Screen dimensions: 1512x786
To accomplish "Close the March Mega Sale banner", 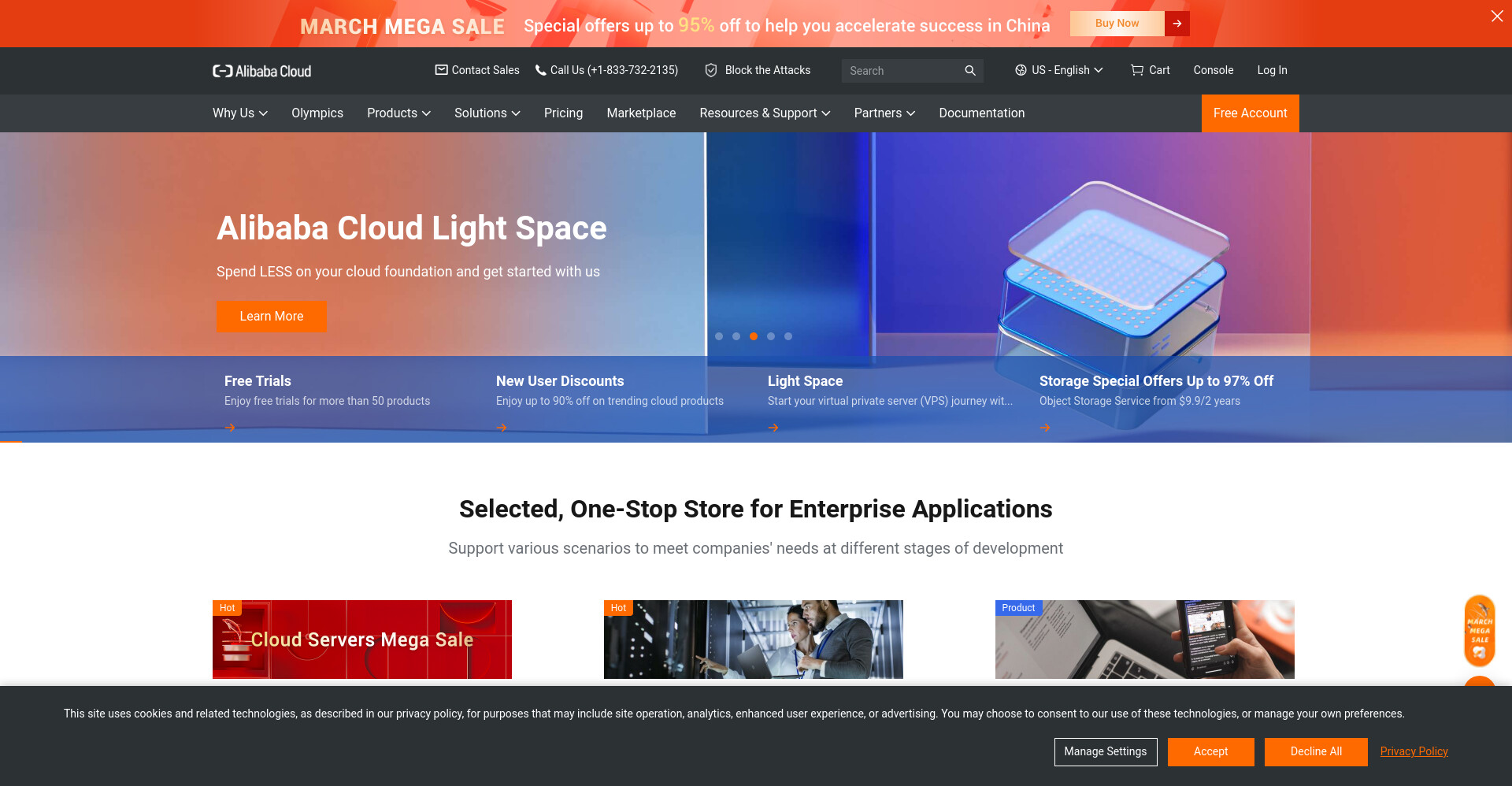I will pyautogui.click(x=1496, y=16).
